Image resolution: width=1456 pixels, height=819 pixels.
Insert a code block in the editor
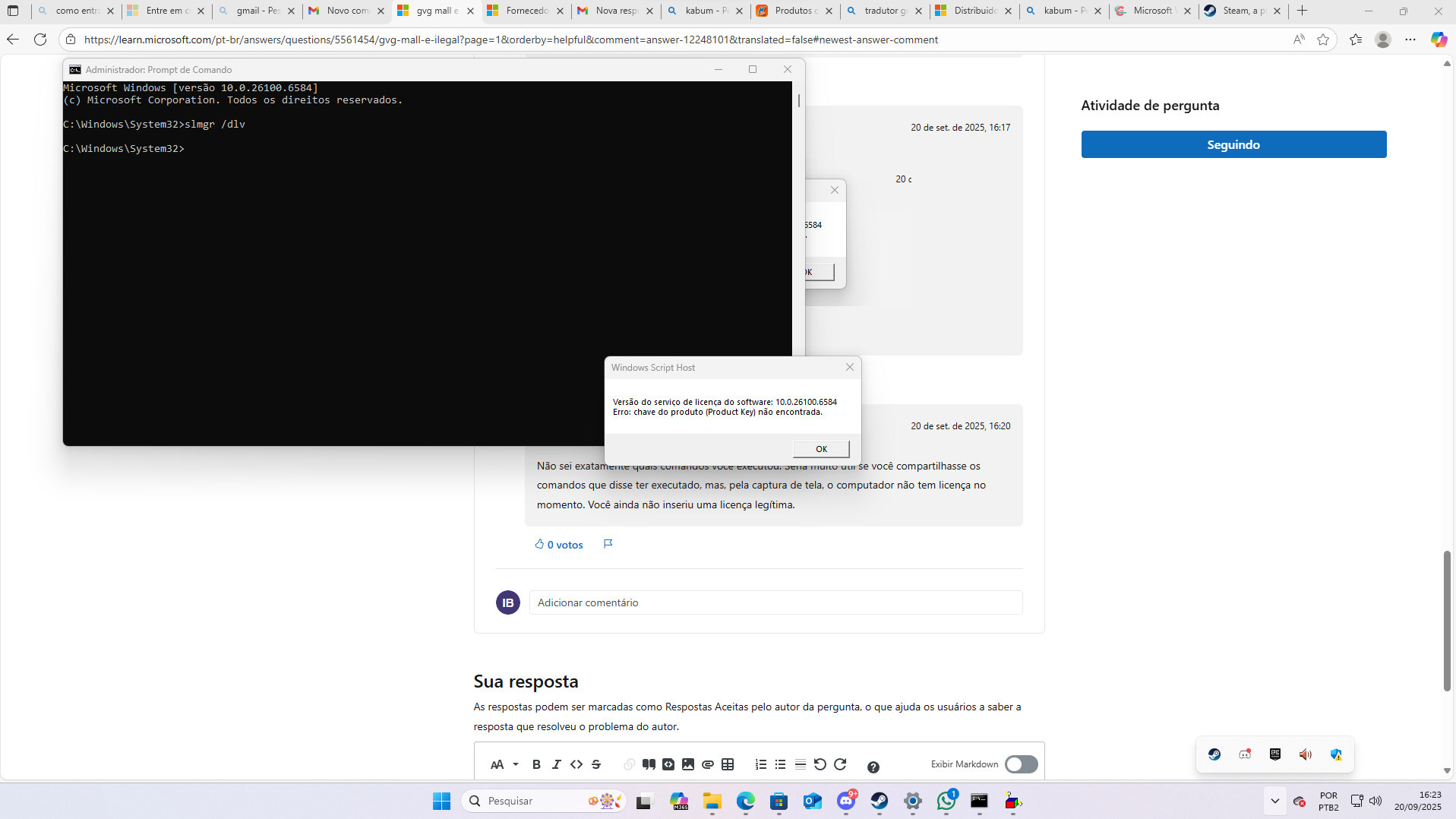(x=668, y=764)
